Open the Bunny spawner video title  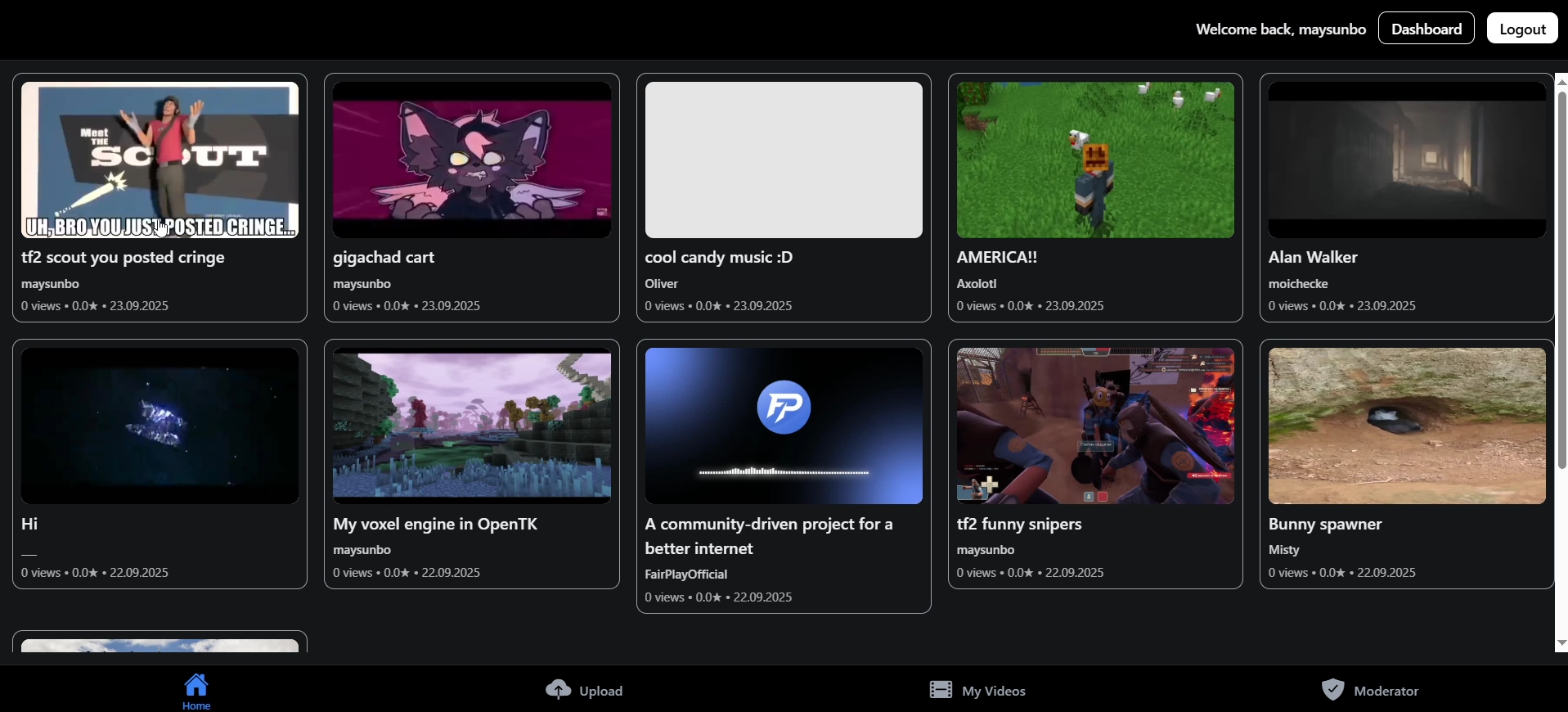1325,524
